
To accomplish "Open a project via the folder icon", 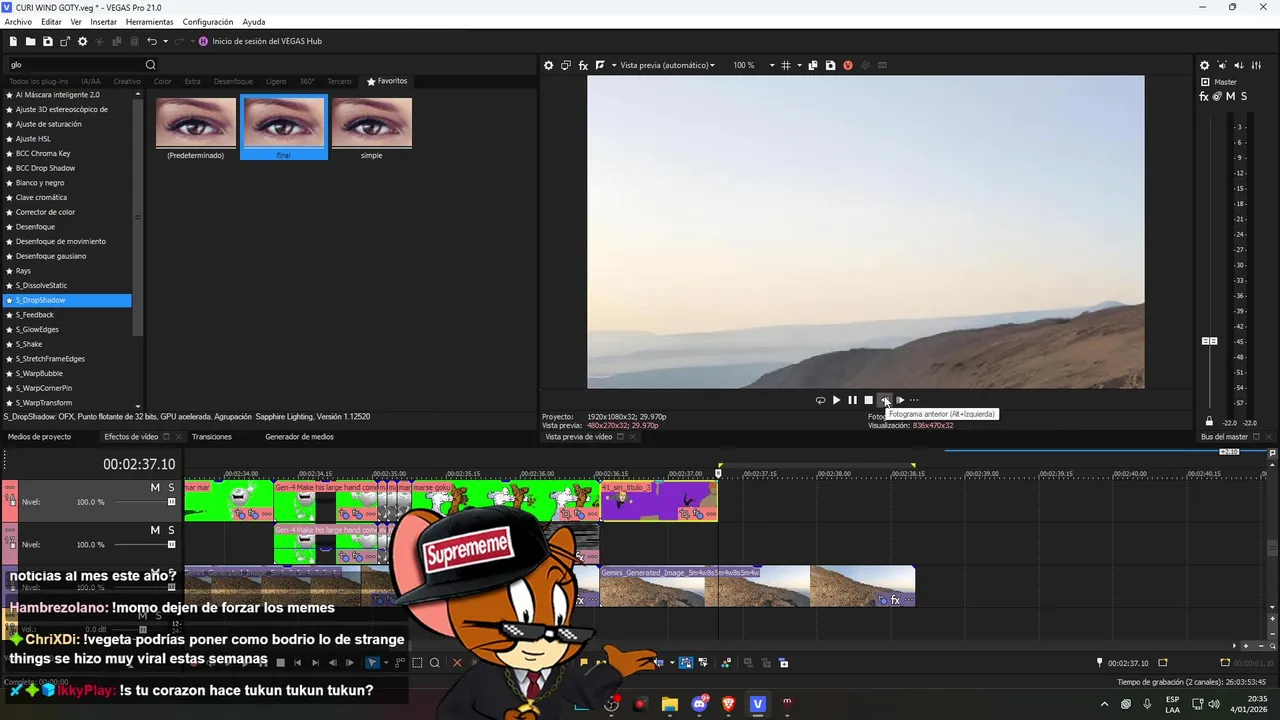I will pyautogui.click(x=30, y=41).
